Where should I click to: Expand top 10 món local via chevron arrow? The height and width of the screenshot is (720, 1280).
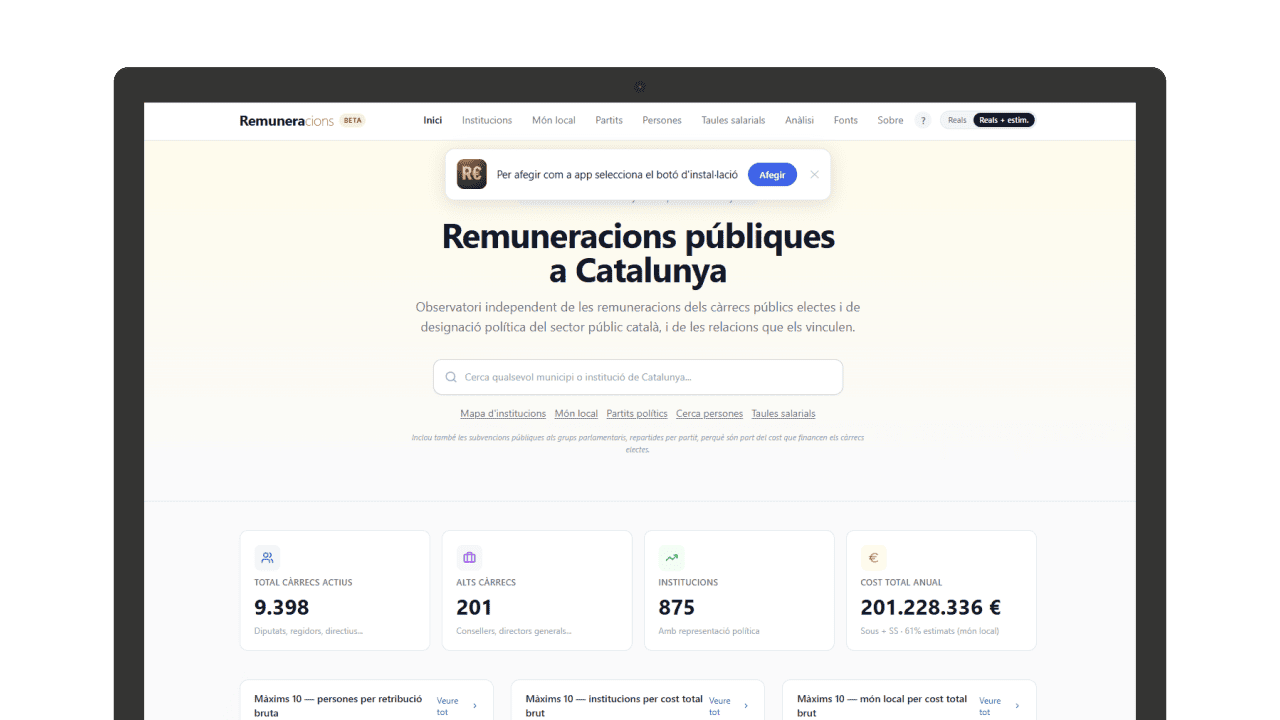click(1018, 706)
